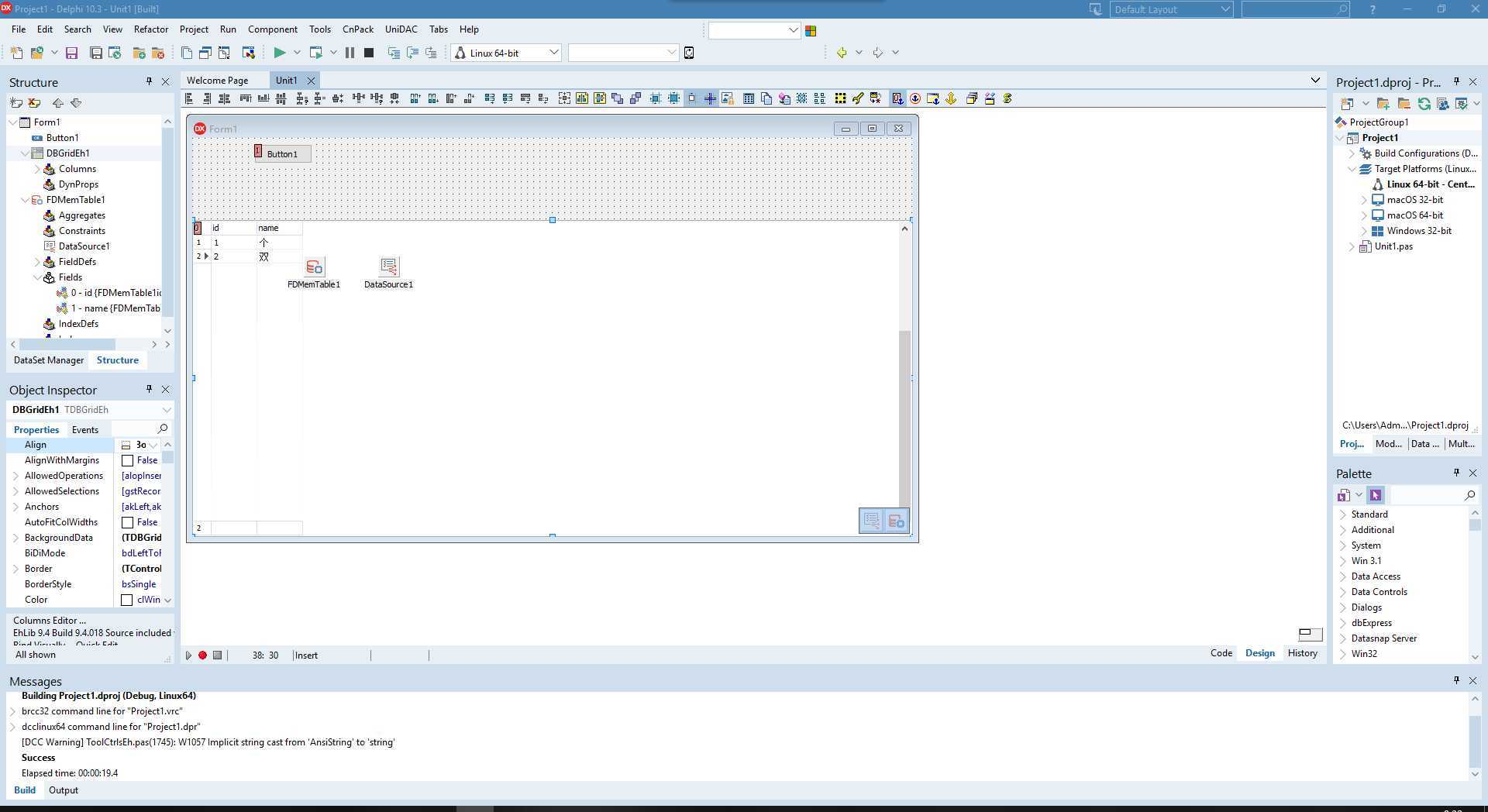Pin the Messages panel

[x=1456, y=680]
